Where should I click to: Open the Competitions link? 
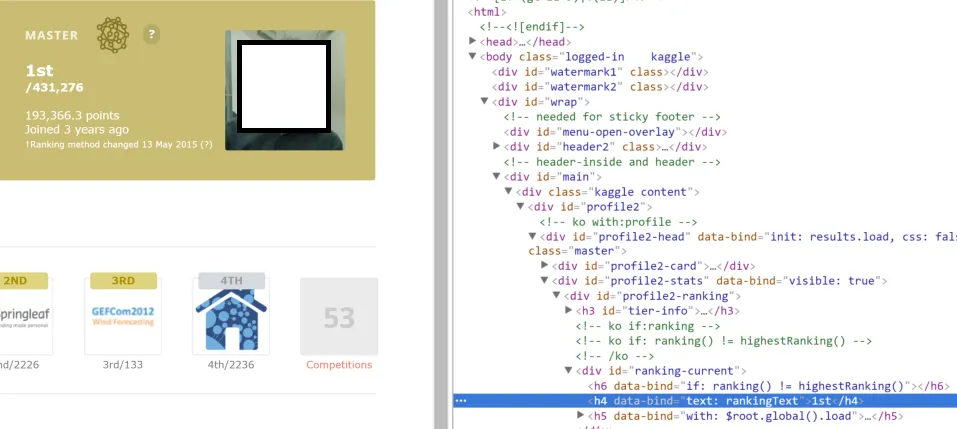(x=339, y=365)
